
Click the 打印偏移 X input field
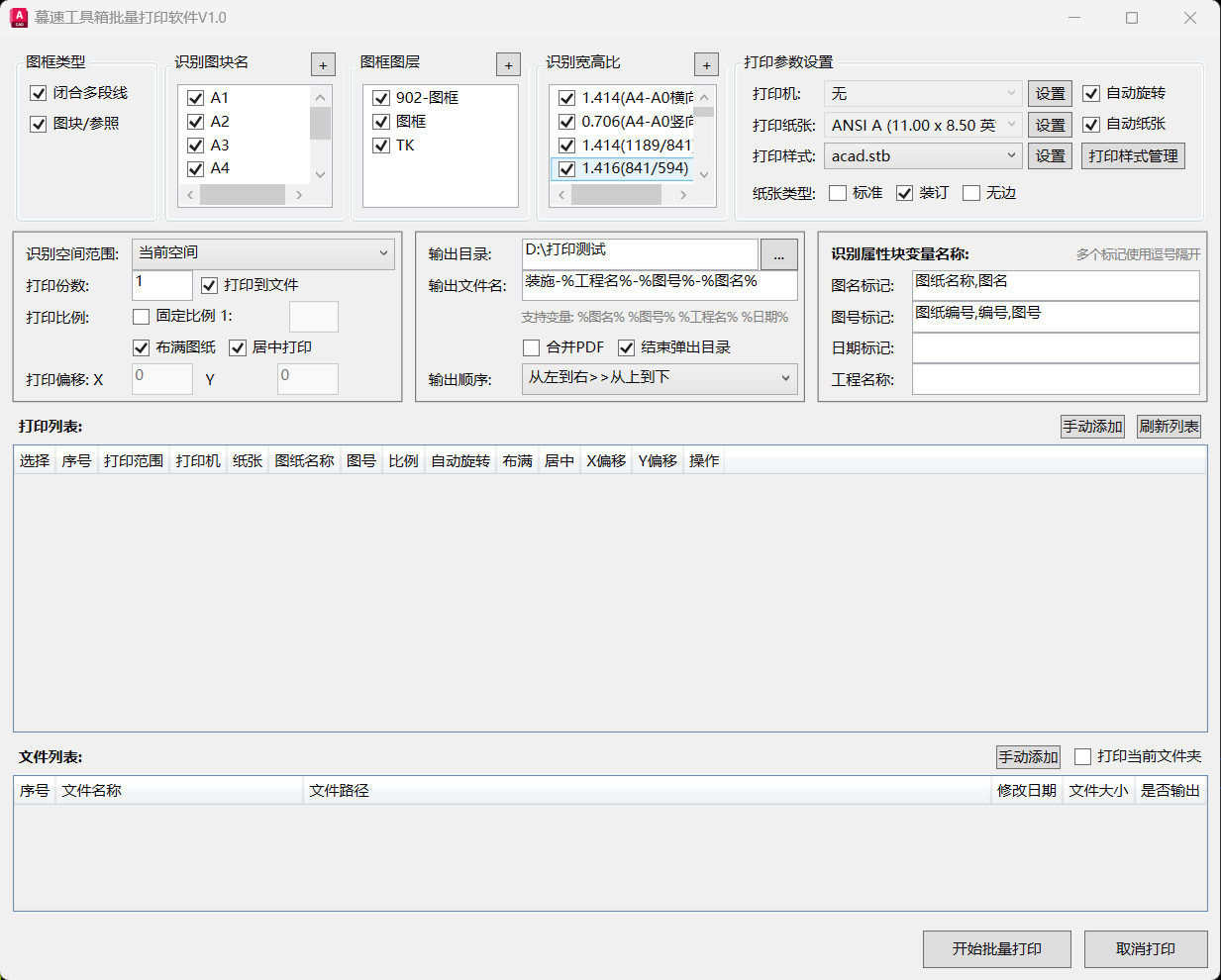coord(162,379)
